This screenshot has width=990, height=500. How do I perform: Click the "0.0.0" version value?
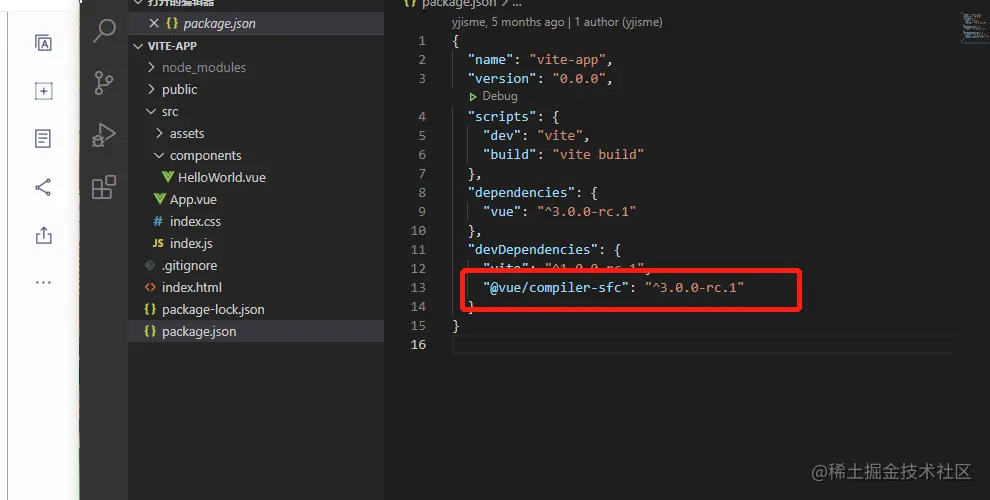click(579, 78)
